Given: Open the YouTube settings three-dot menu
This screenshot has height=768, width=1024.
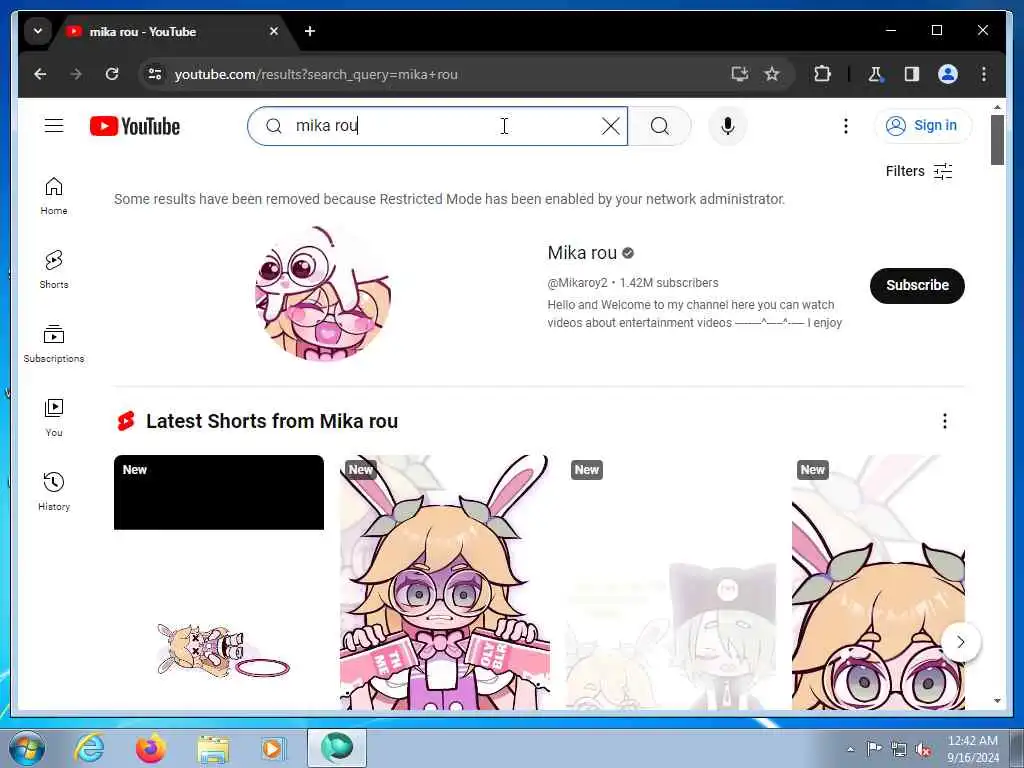Looking at the screenshot, I should pos(846,126).
